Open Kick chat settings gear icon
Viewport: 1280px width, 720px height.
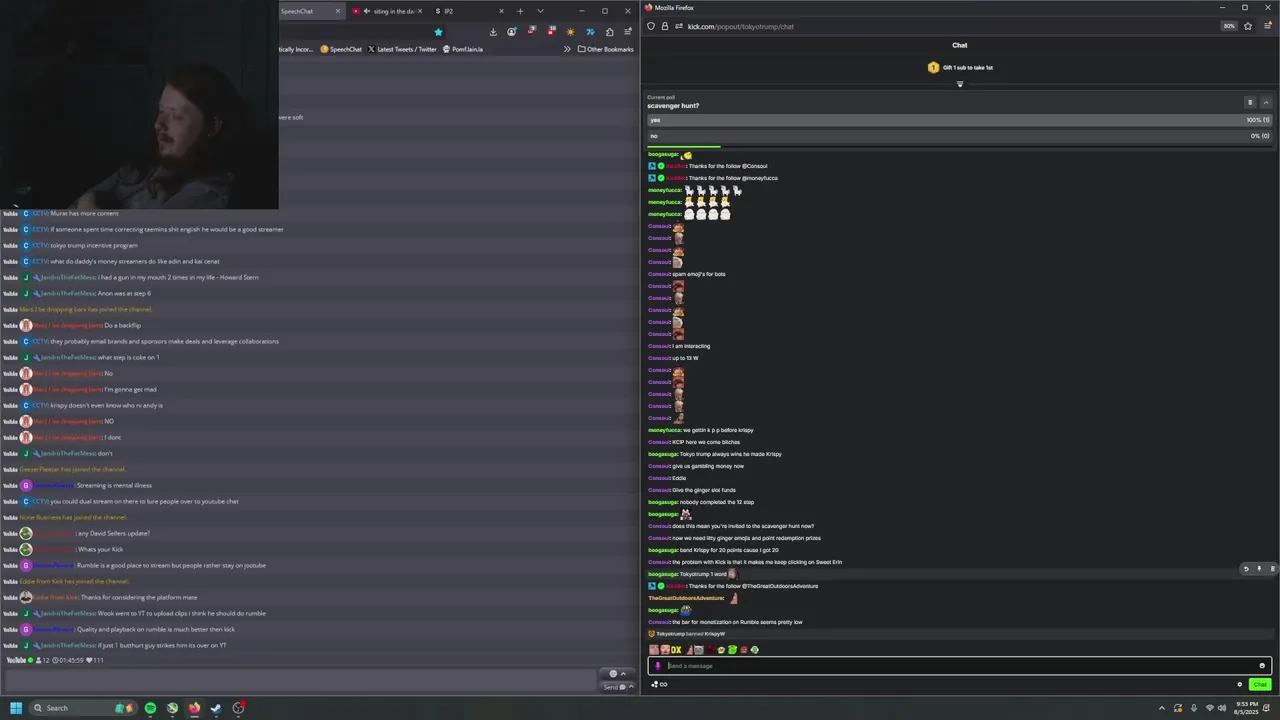pyautogui.click(x=1240, y=685)
